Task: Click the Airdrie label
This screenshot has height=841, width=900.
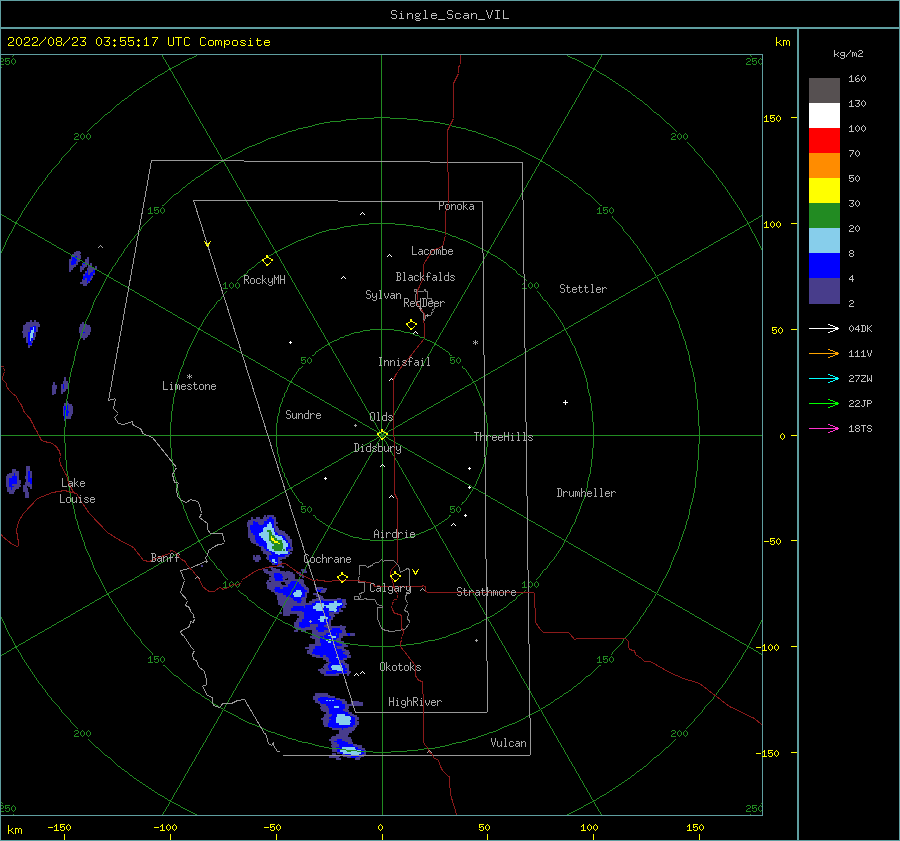Action: [394, 534]
